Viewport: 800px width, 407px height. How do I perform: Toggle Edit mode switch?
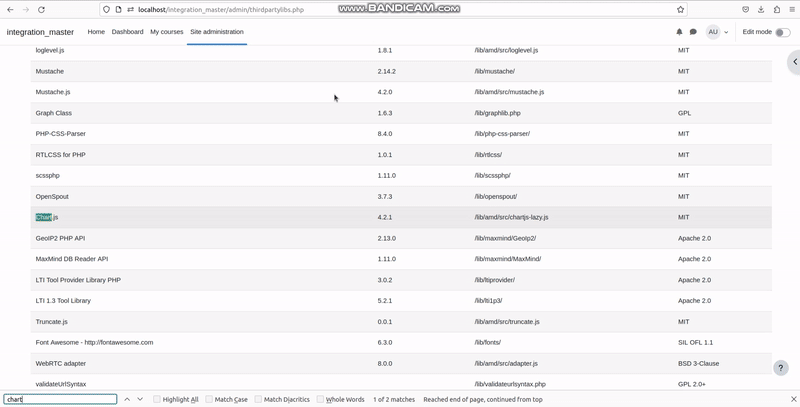point(783,32)
